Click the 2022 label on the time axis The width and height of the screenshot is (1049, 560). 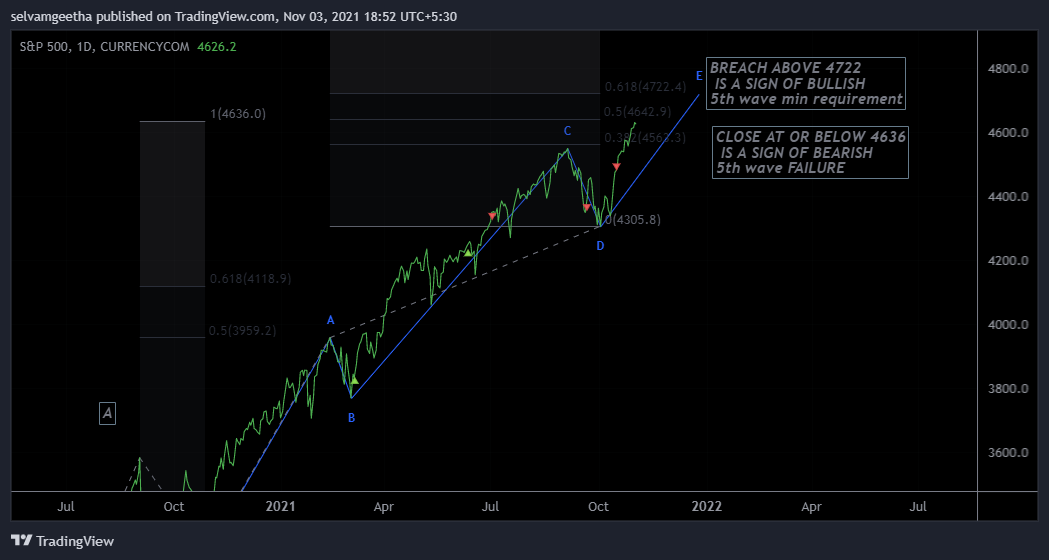tap(706, 506)
